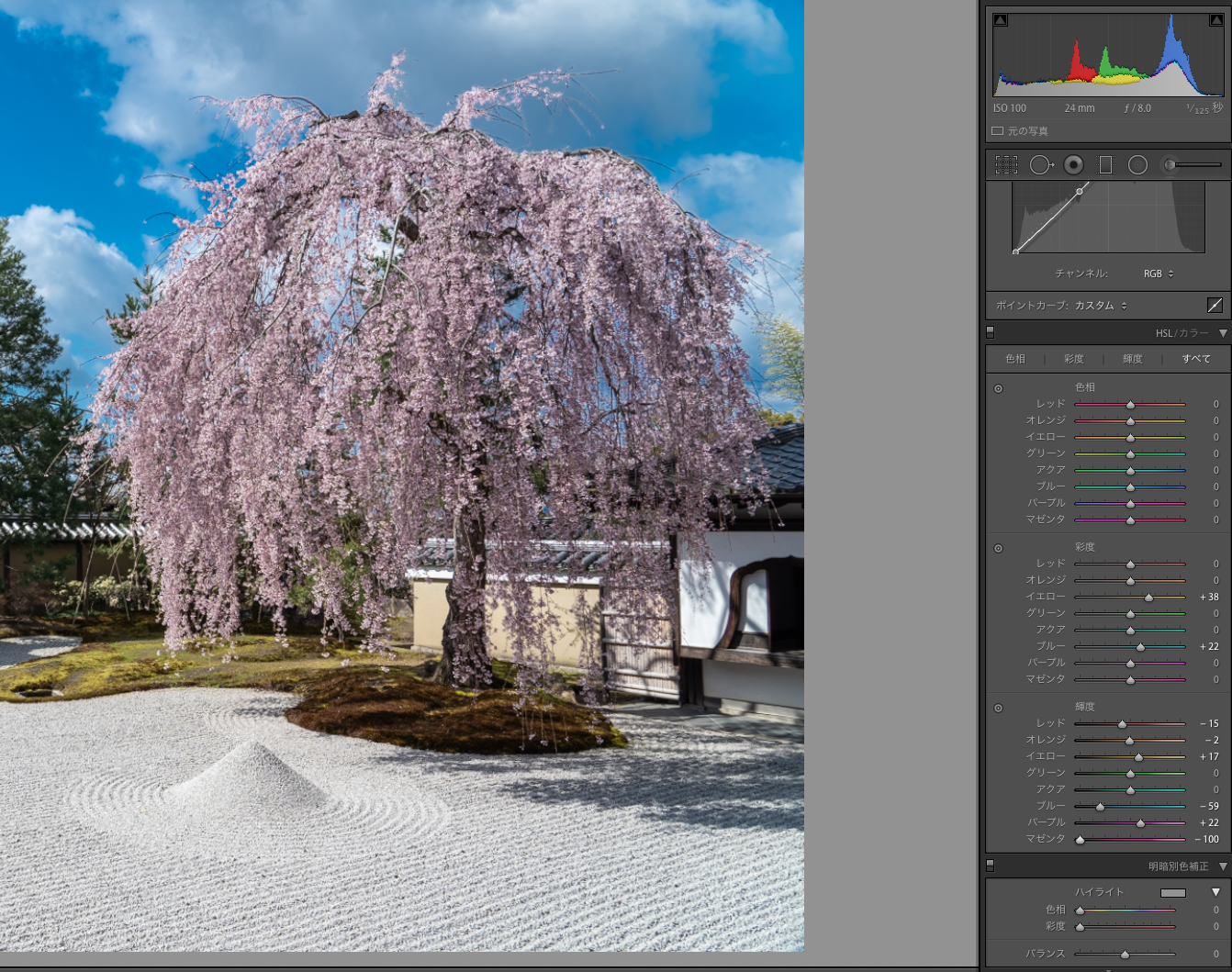Screen dimensions: 1232x972
Task: Click the 色相 イエロー slider
Action: point(1130,437)
